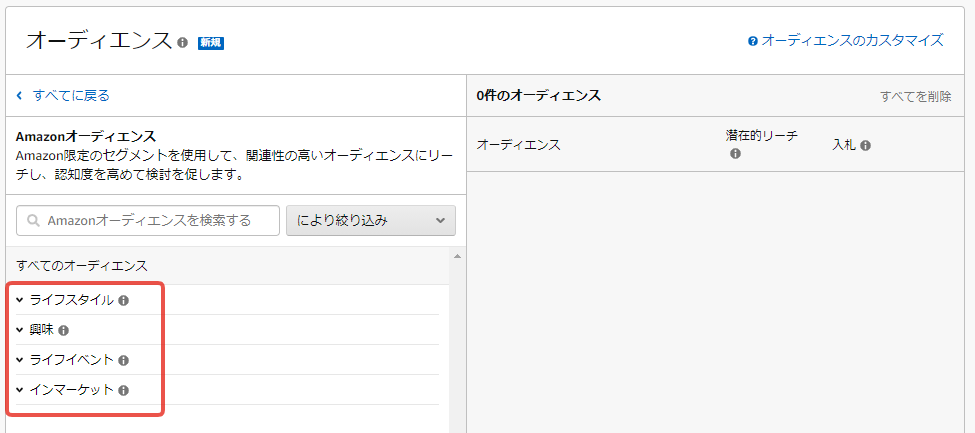Click info icon under 潜在的リーチ column
This screenshot has width=975, height=433.
click(735, 154)
